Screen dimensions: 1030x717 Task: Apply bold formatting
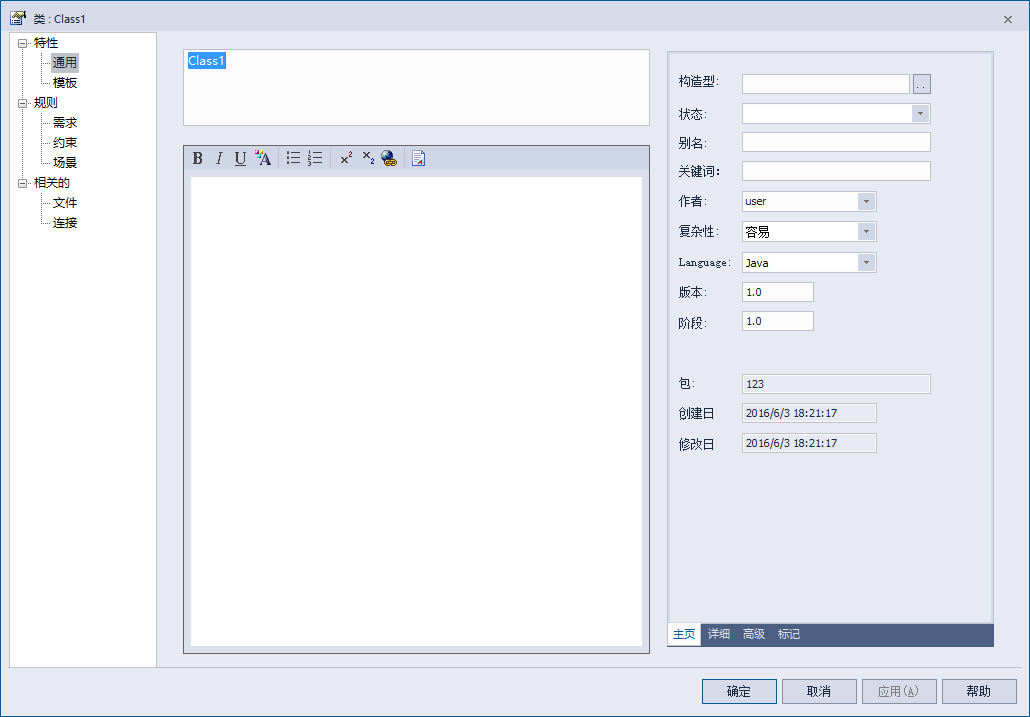197,157
